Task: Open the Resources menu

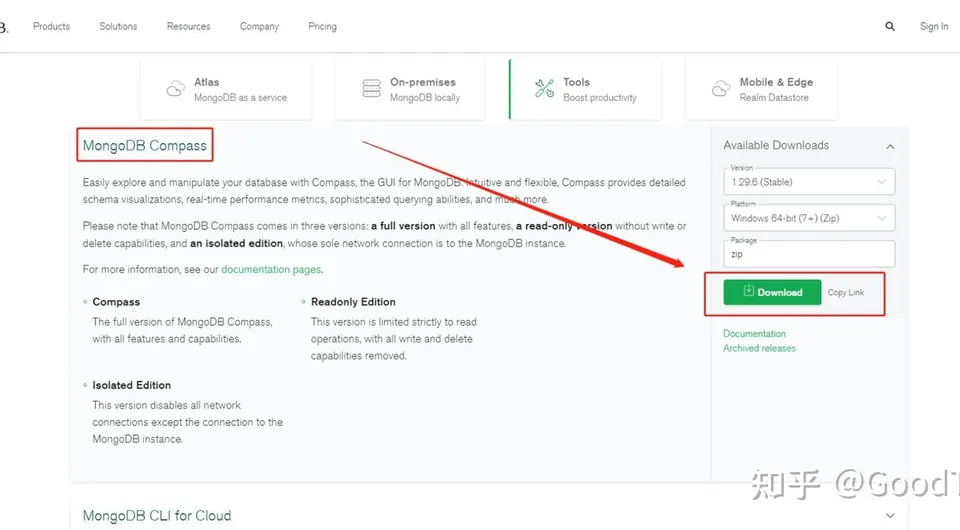Action: pos(189,26)
